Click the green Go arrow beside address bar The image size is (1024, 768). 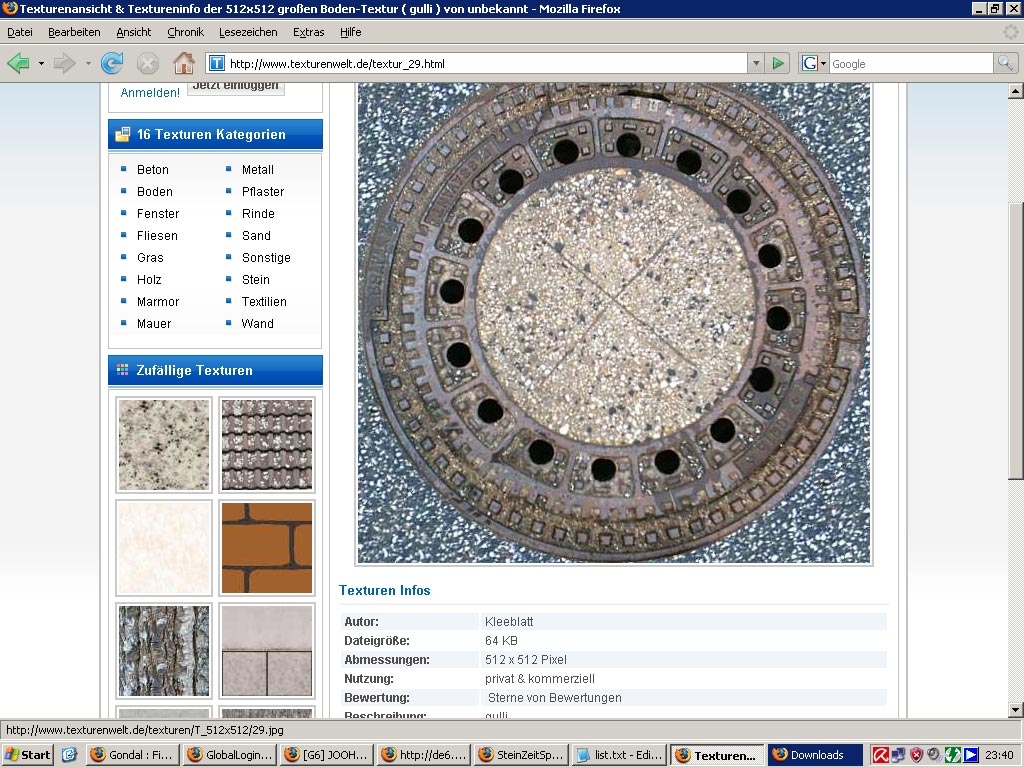778,62
